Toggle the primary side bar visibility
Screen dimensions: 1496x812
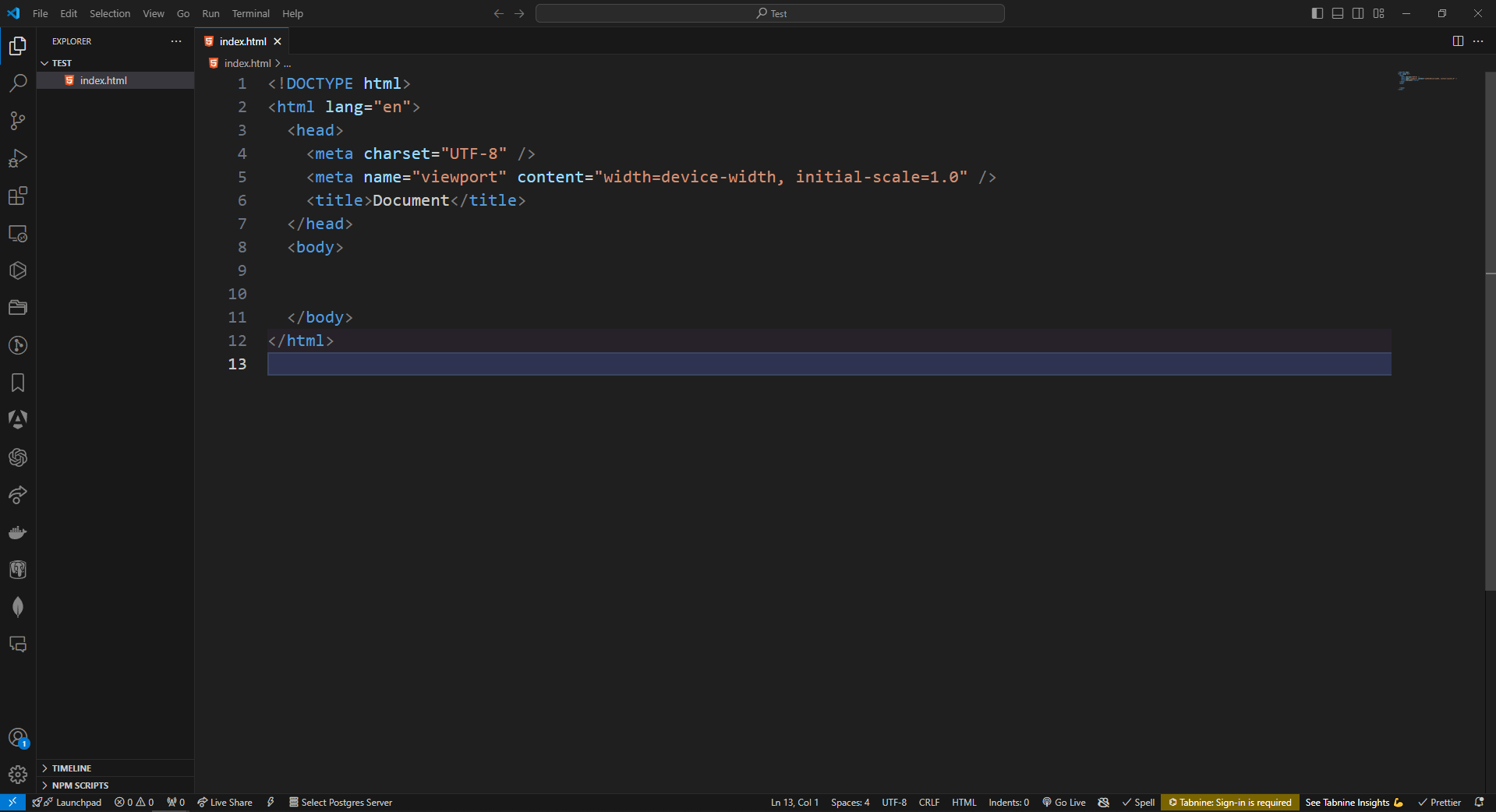tap(1317, 13)
